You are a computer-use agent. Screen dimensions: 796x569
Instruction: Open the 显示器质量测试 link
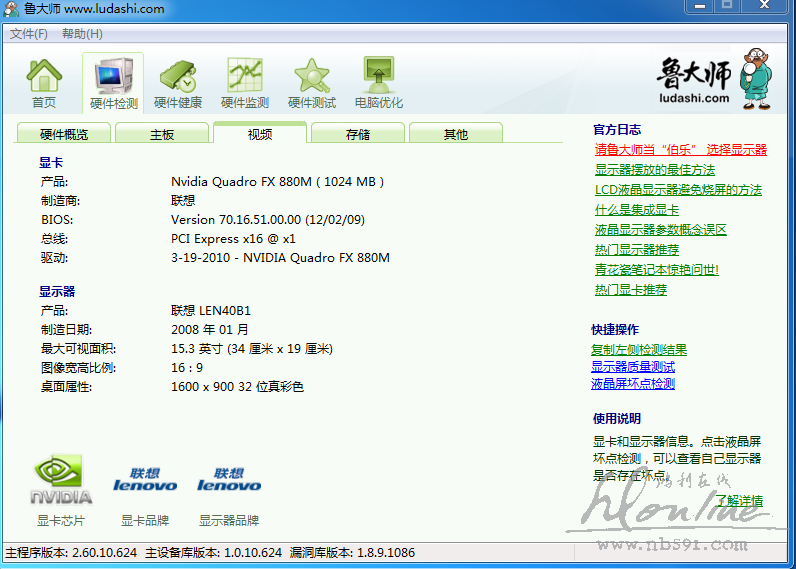coord(633,367)
